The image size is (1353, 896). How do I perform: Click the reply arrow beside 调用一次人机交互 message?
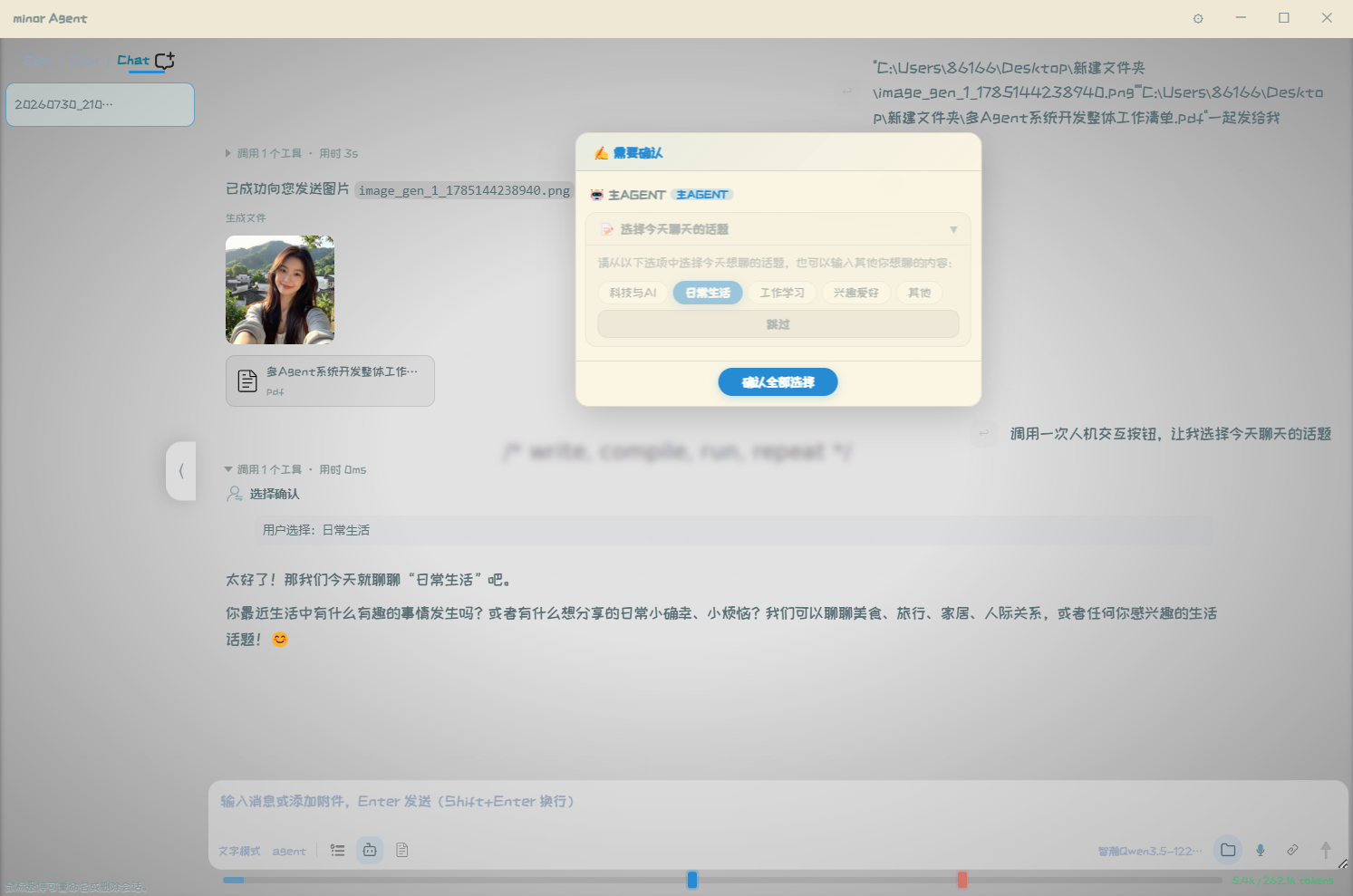pos(984,434)
